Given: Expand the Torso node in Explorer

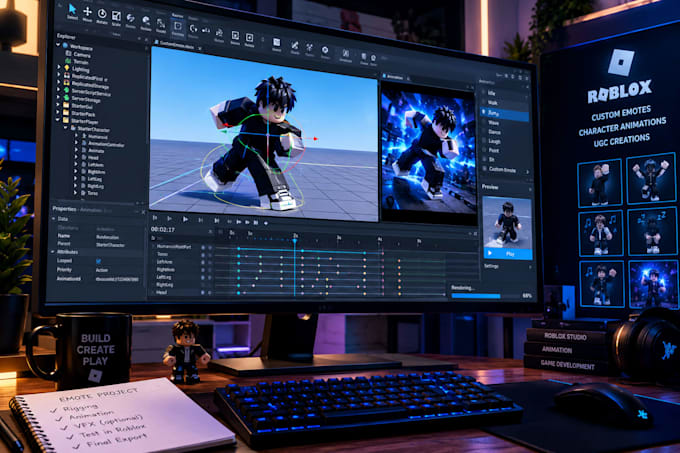Looking at the screenshot, I should [76, 192].
